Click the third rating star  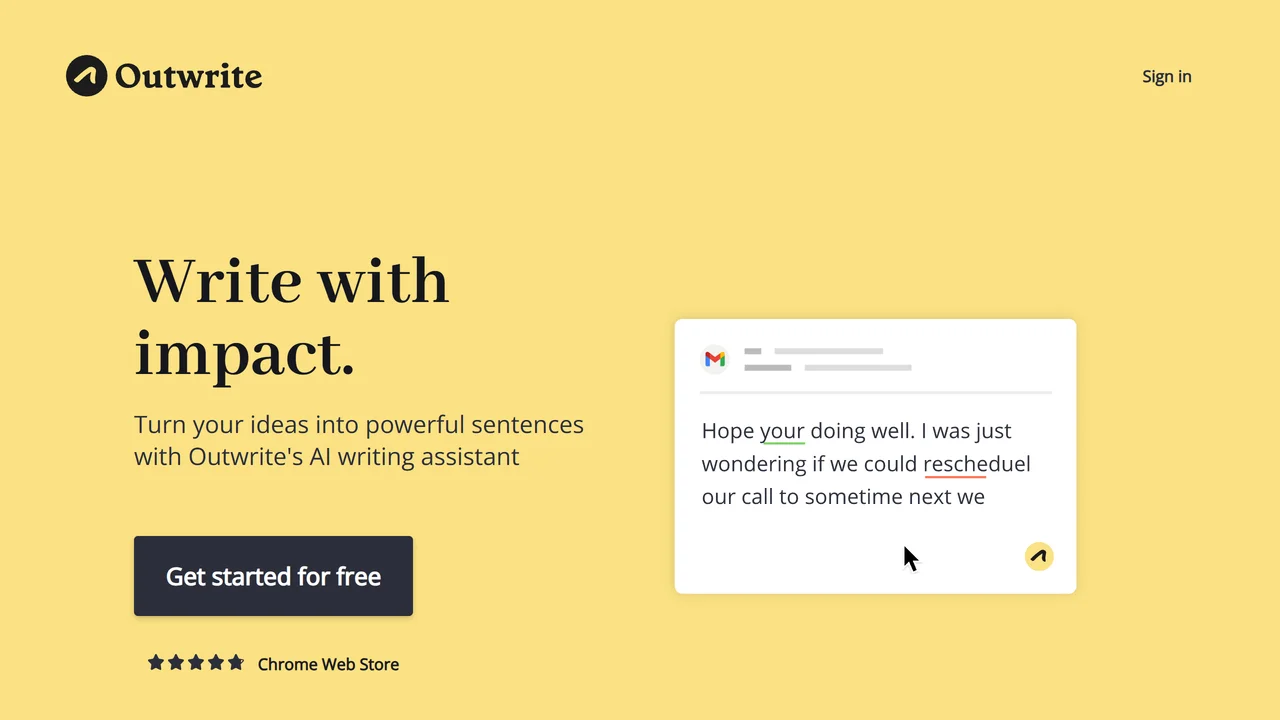pos(196,662)
